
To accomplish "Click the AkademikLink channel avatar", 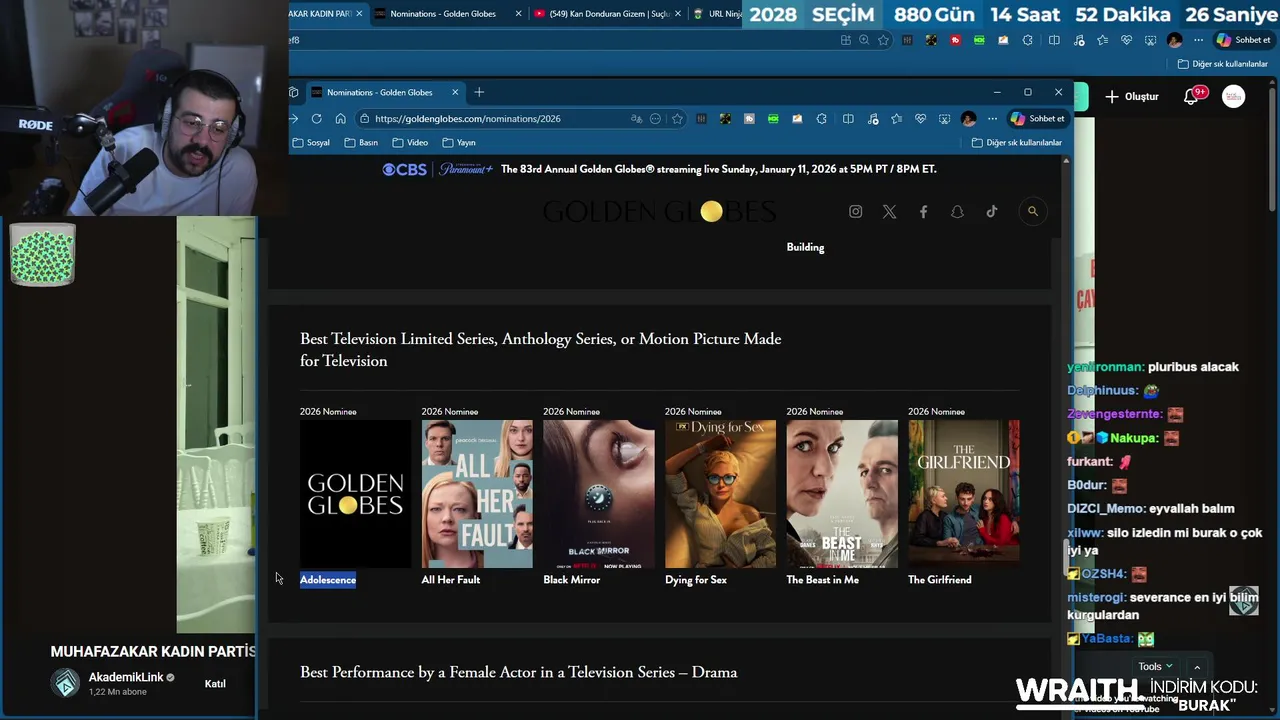I will [65, 683].
